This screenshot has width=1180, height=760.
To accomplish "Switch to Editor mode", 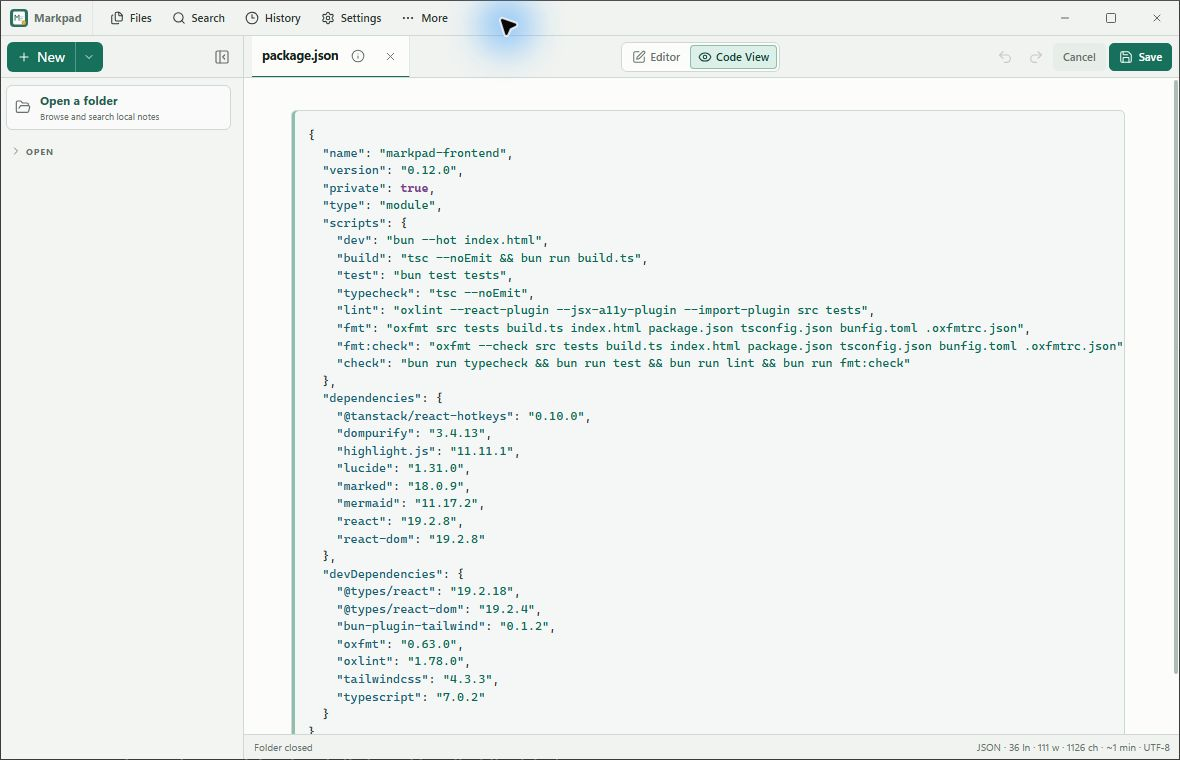I will point(656,57).
